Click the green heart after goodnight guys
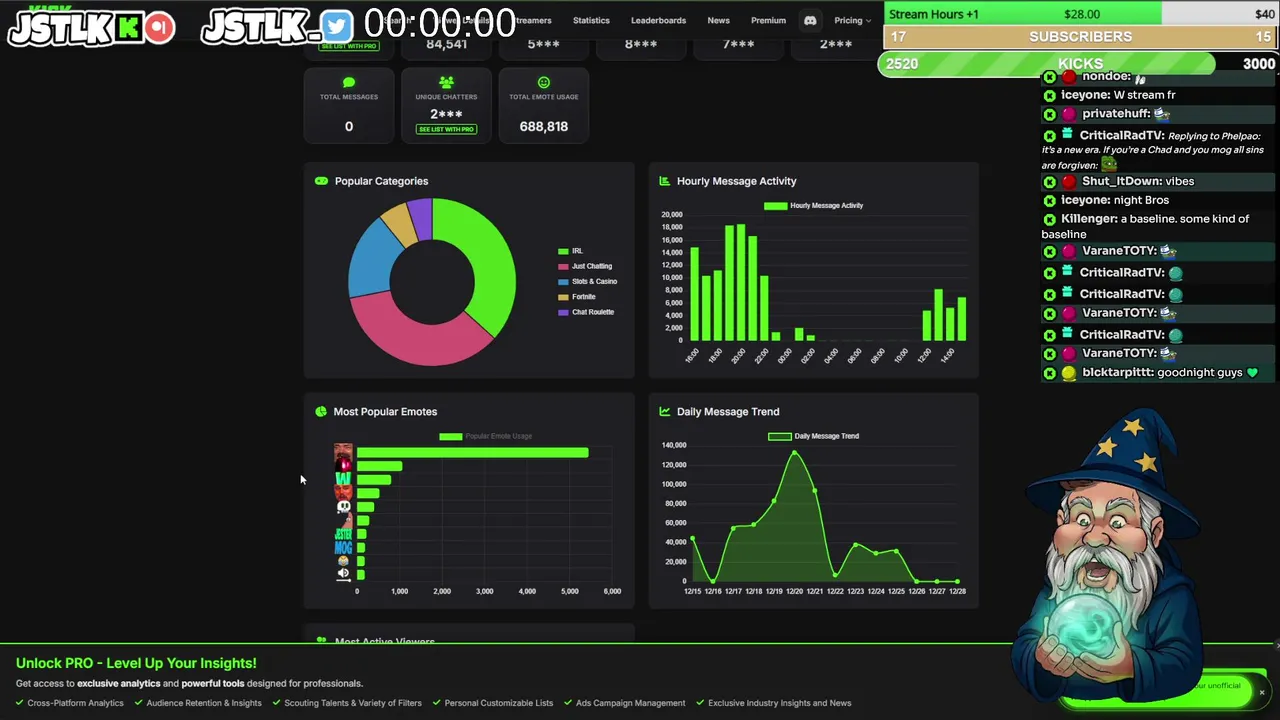Image resolution: width=1280 pixels, height=720 pixels. pyautogui.click(x=1252, y=373)
